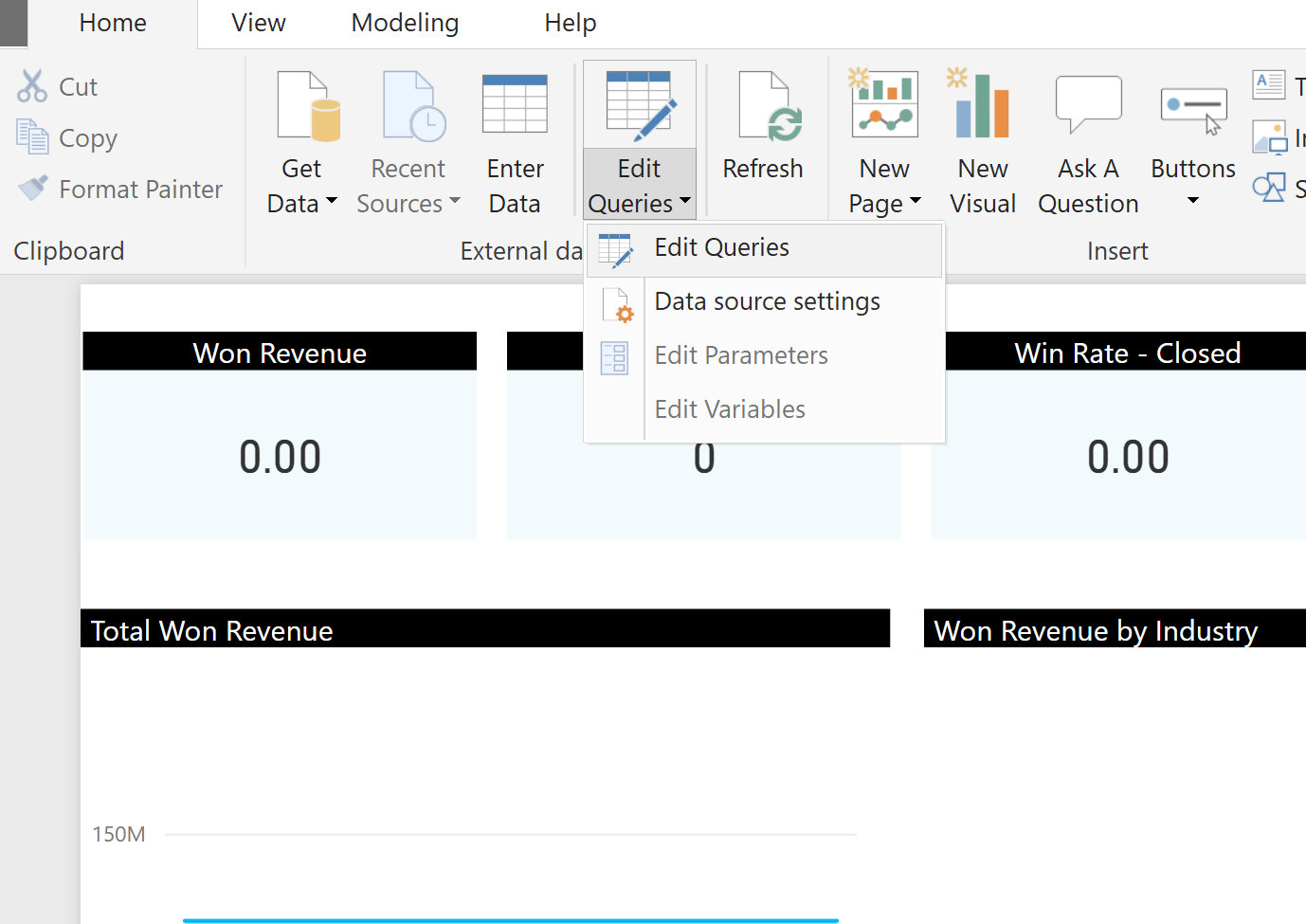This screenshot has width=1306, height=924.
Task: Switch to the Modeling tab
Action: pyautogui.click(x=405, y=22)
